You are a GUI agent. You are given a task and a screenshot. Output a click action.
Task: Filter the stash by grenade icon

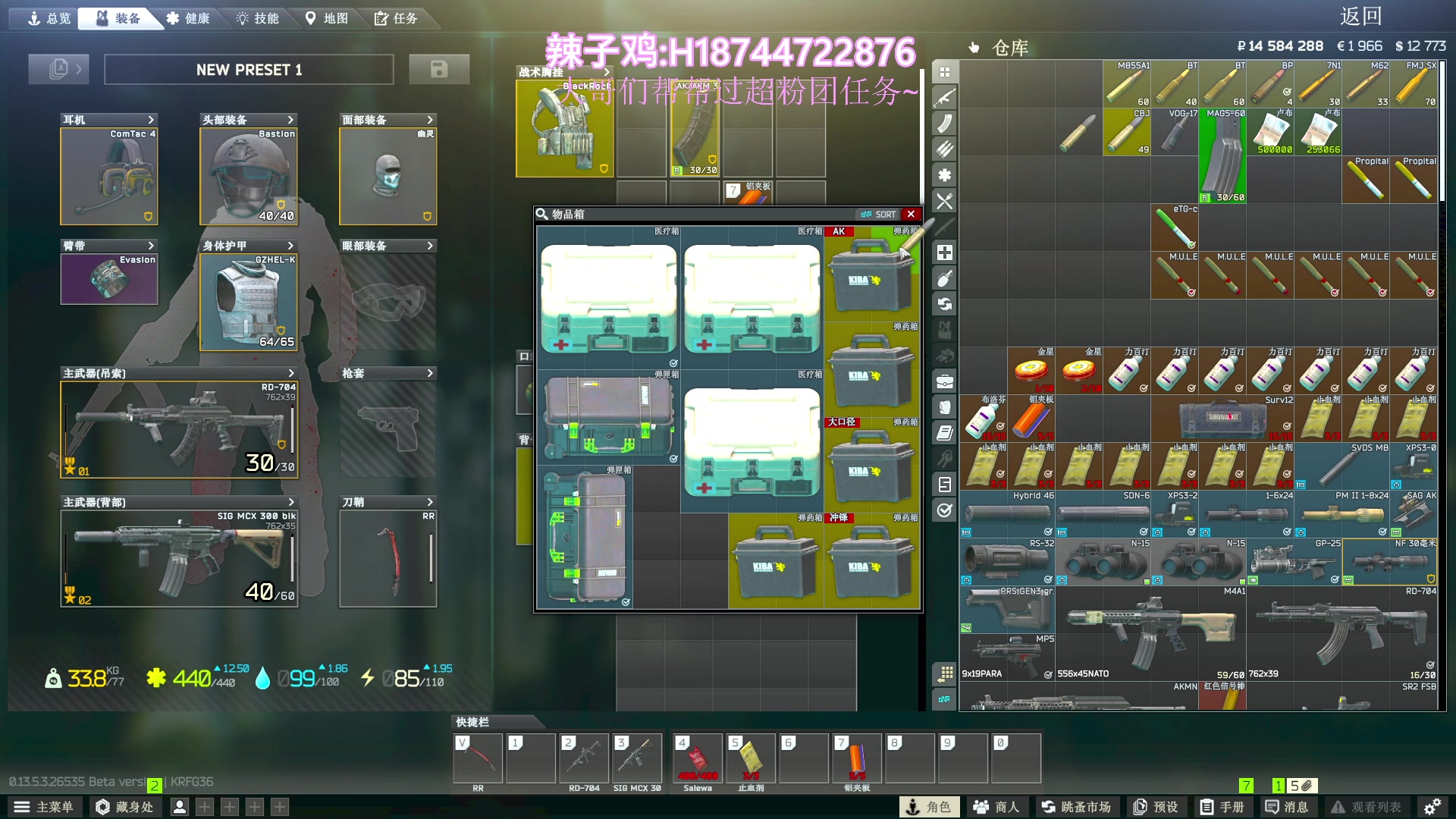click(944, 278)
